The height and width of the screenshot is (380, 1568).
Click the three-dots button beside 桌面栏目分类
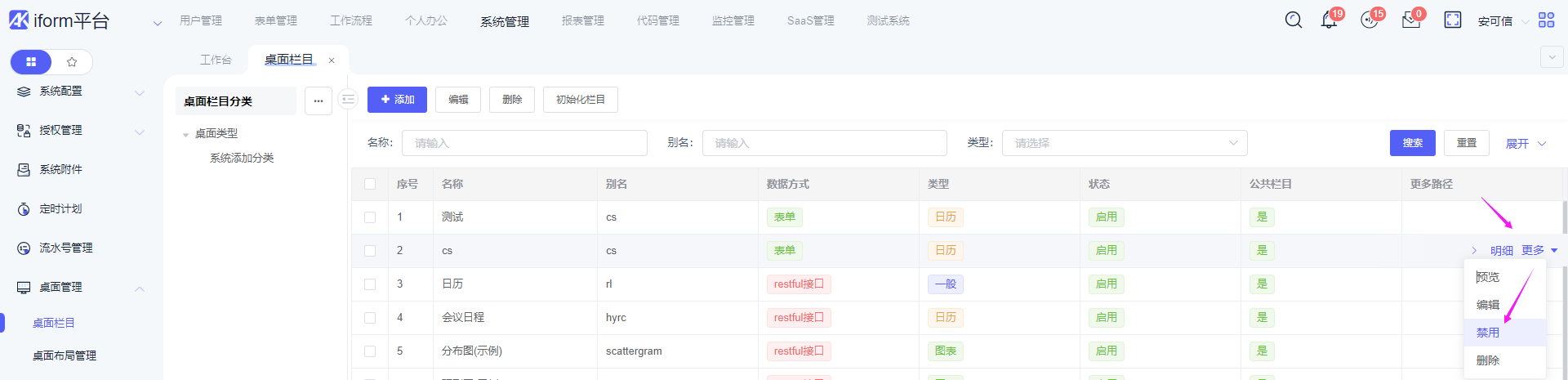point(318,101)
